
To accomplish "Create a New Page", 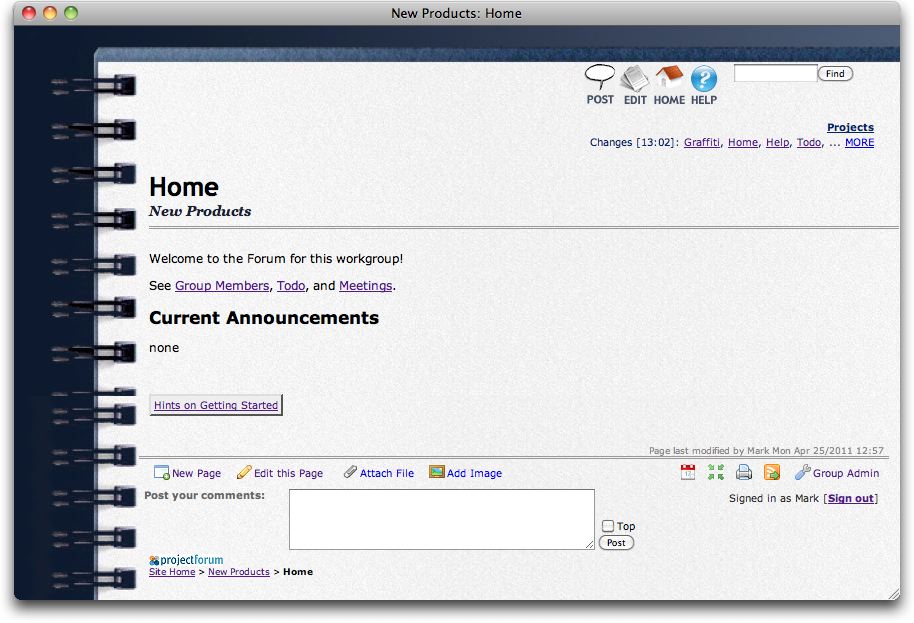I will (x=188, y=473).
